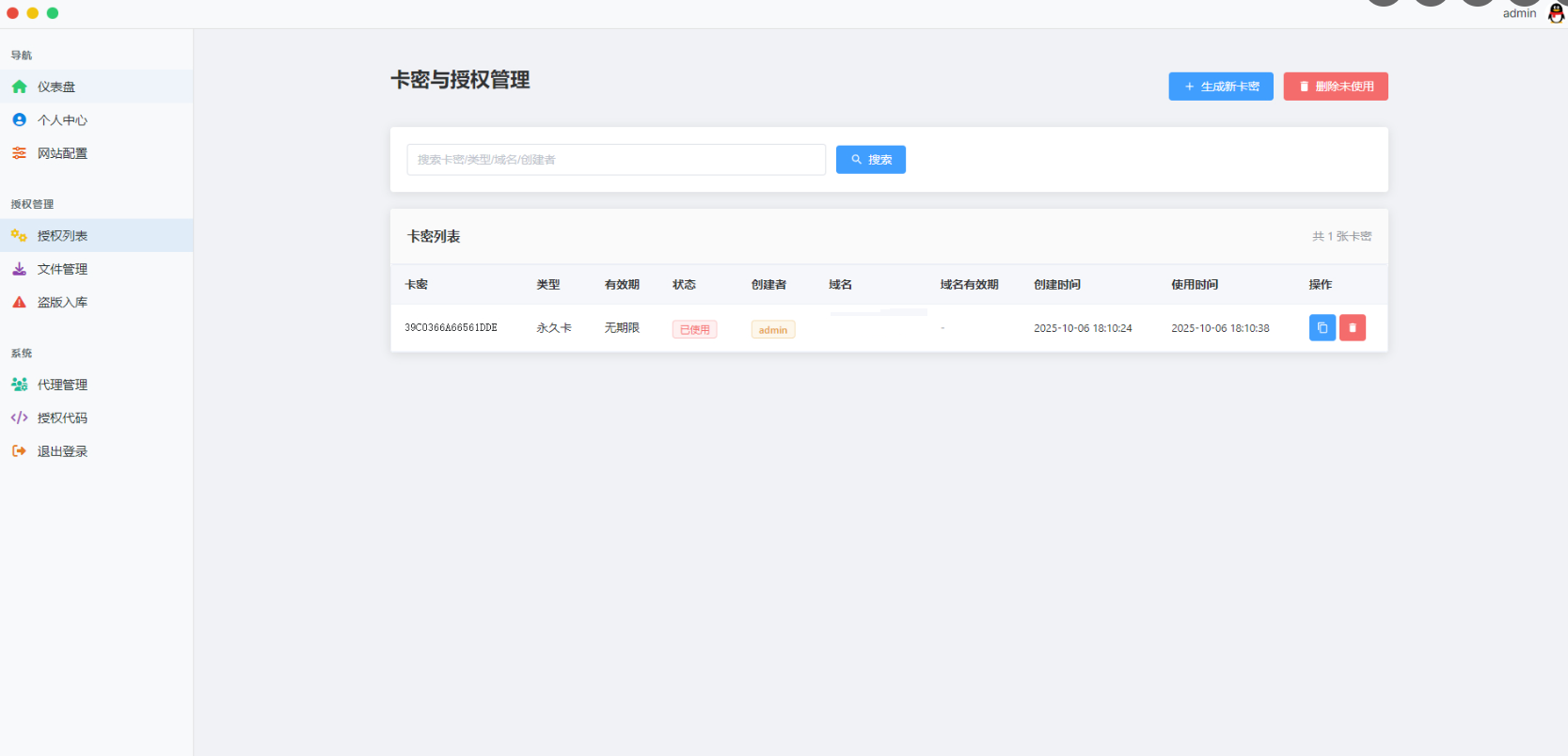This screenshot has height=756, width=1568.
Task: Click the file management download icon
Action: [x=19, y=269]
